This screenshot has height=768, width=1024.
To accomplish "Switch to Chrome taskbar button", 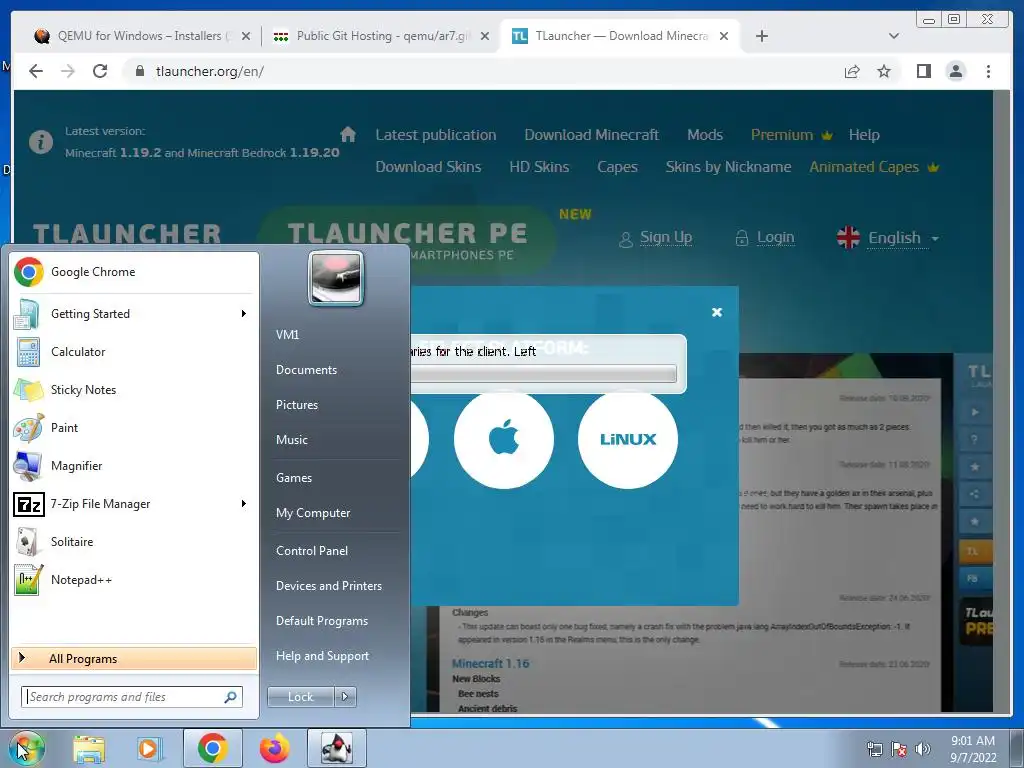I will [213, 748].
